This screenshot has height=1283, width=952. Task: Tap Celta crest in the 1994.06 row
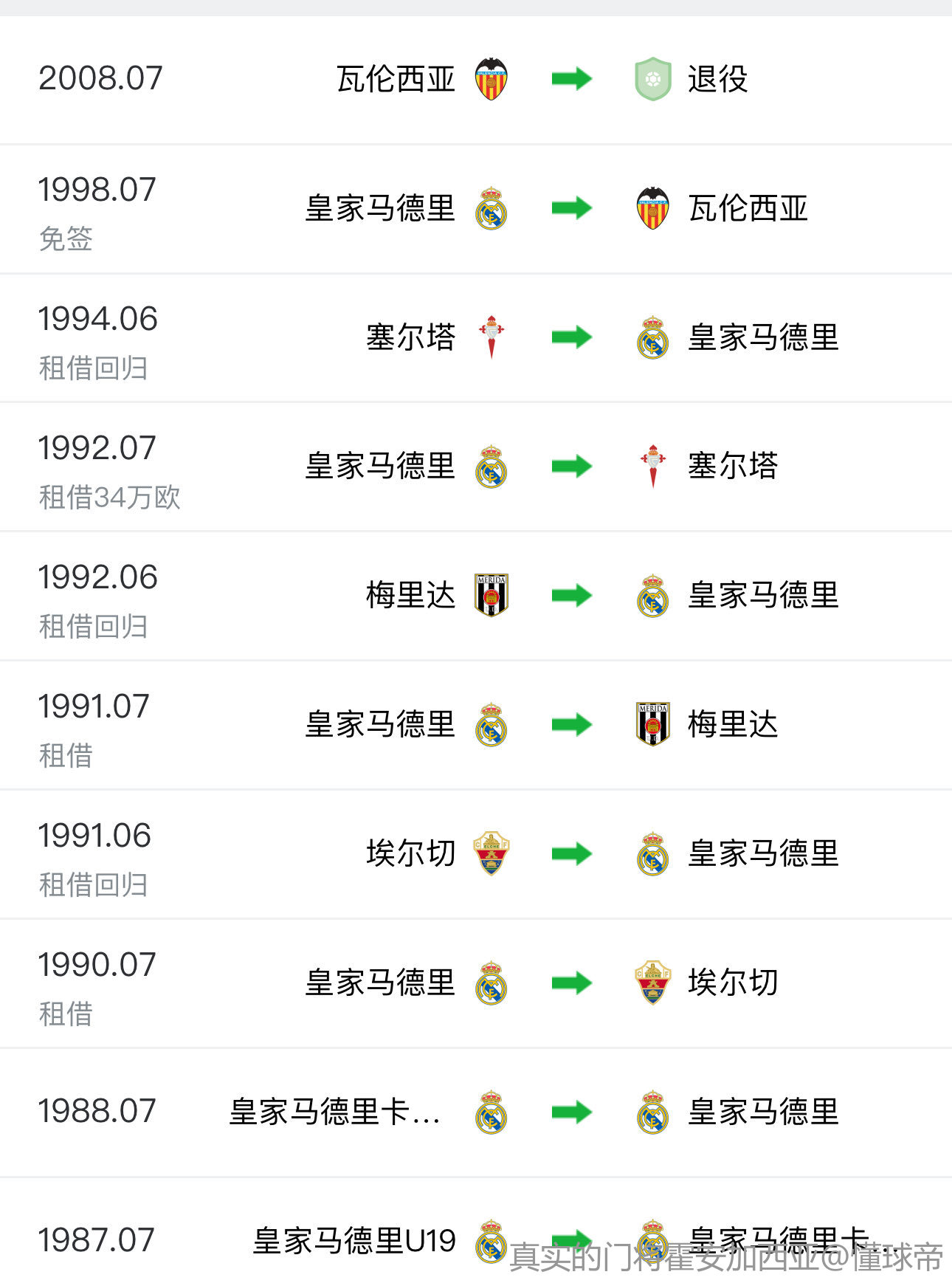point(491,337)
